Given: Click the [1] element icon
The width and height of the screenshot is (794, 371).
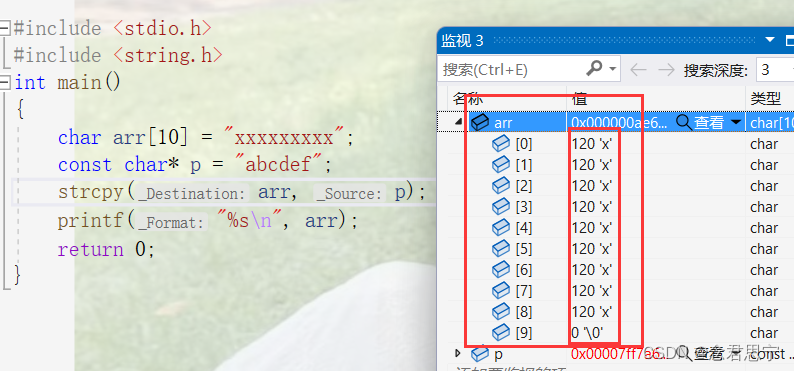Looking at the screenshot, I should tap(501, 165).
